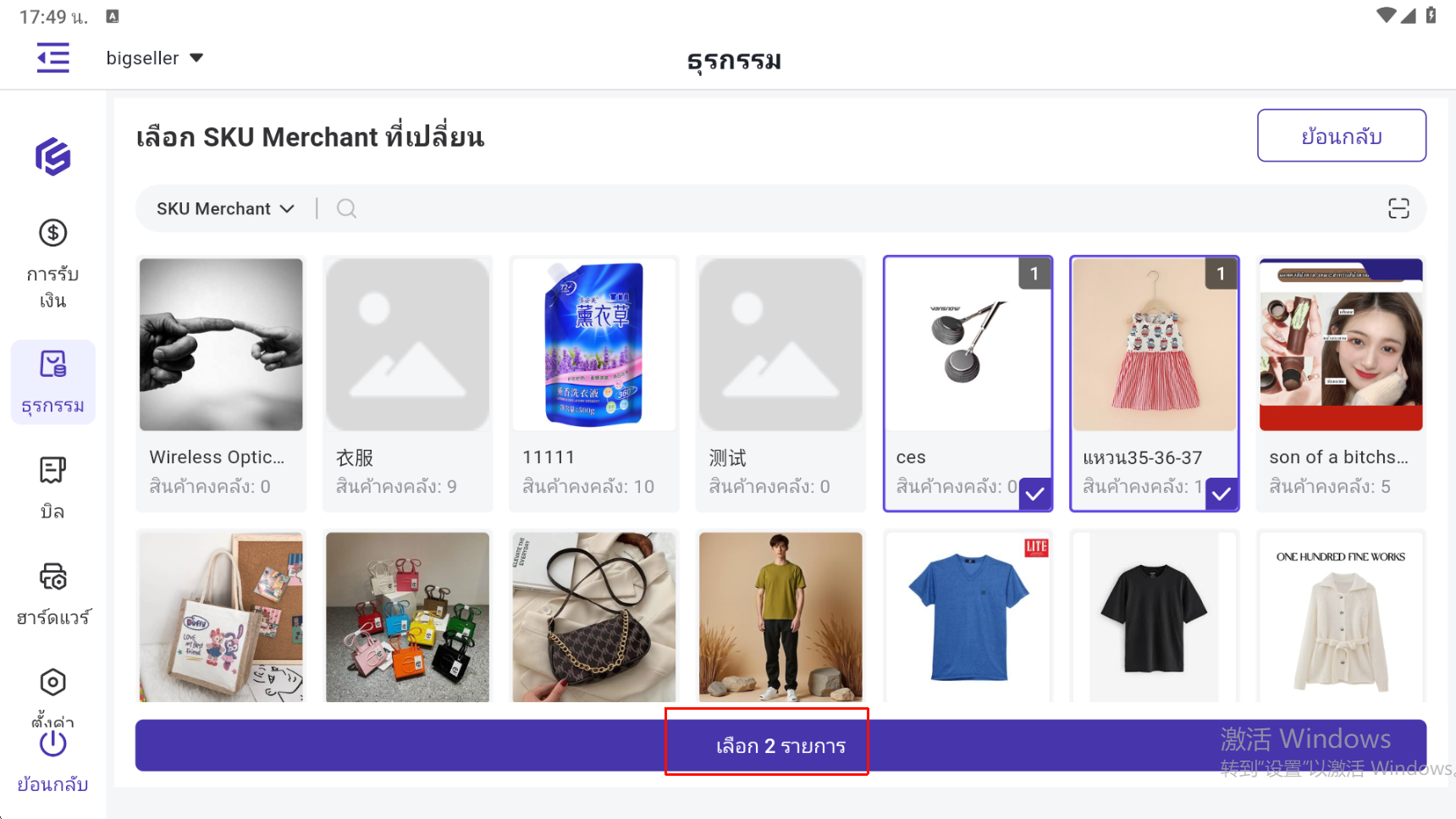Open the SKU Merchant filter dropdown
The image size is (1456, 819).
(x=225, y=208)
